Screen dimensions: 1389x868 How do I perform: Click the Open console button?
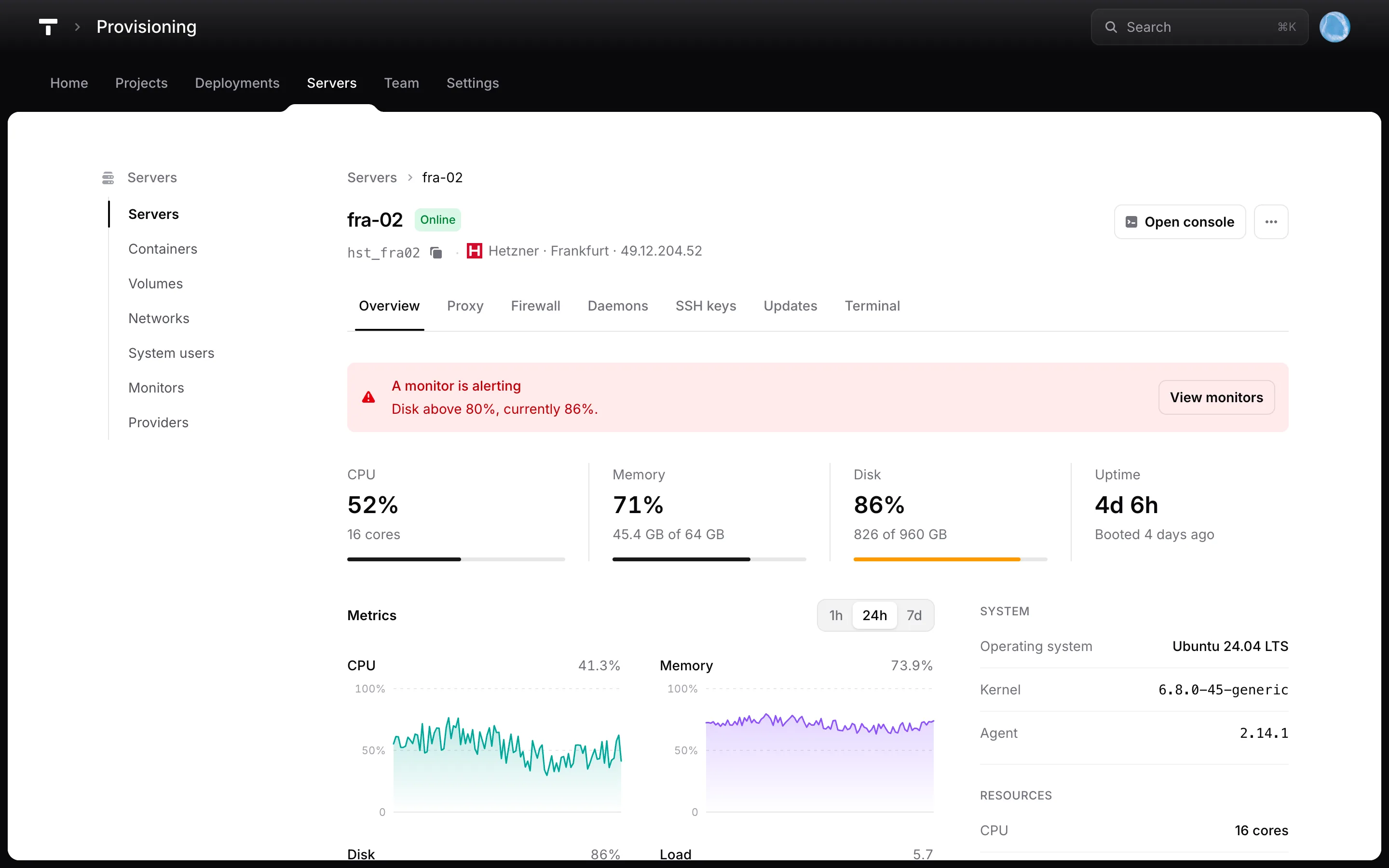[x=1180, y=222]
